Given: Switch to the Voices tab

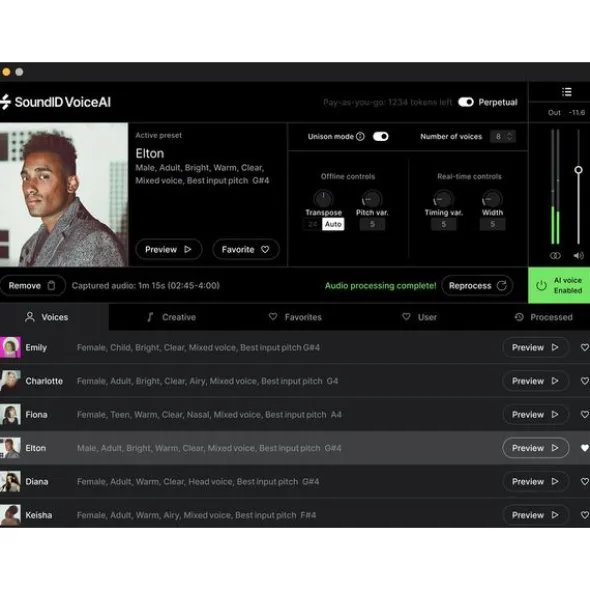Looking at the screenshot, I should click(x=54, y=317).
